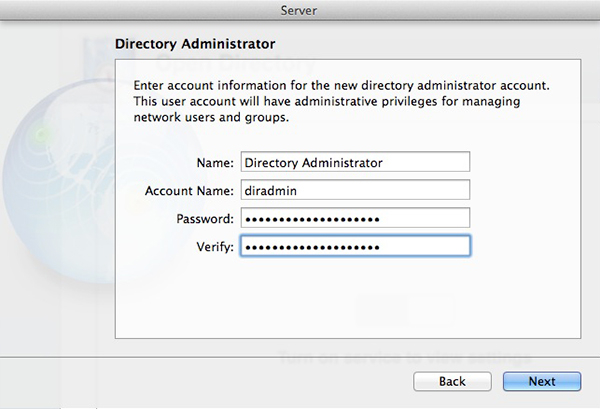Go back with the Back button

pos(452,381)
